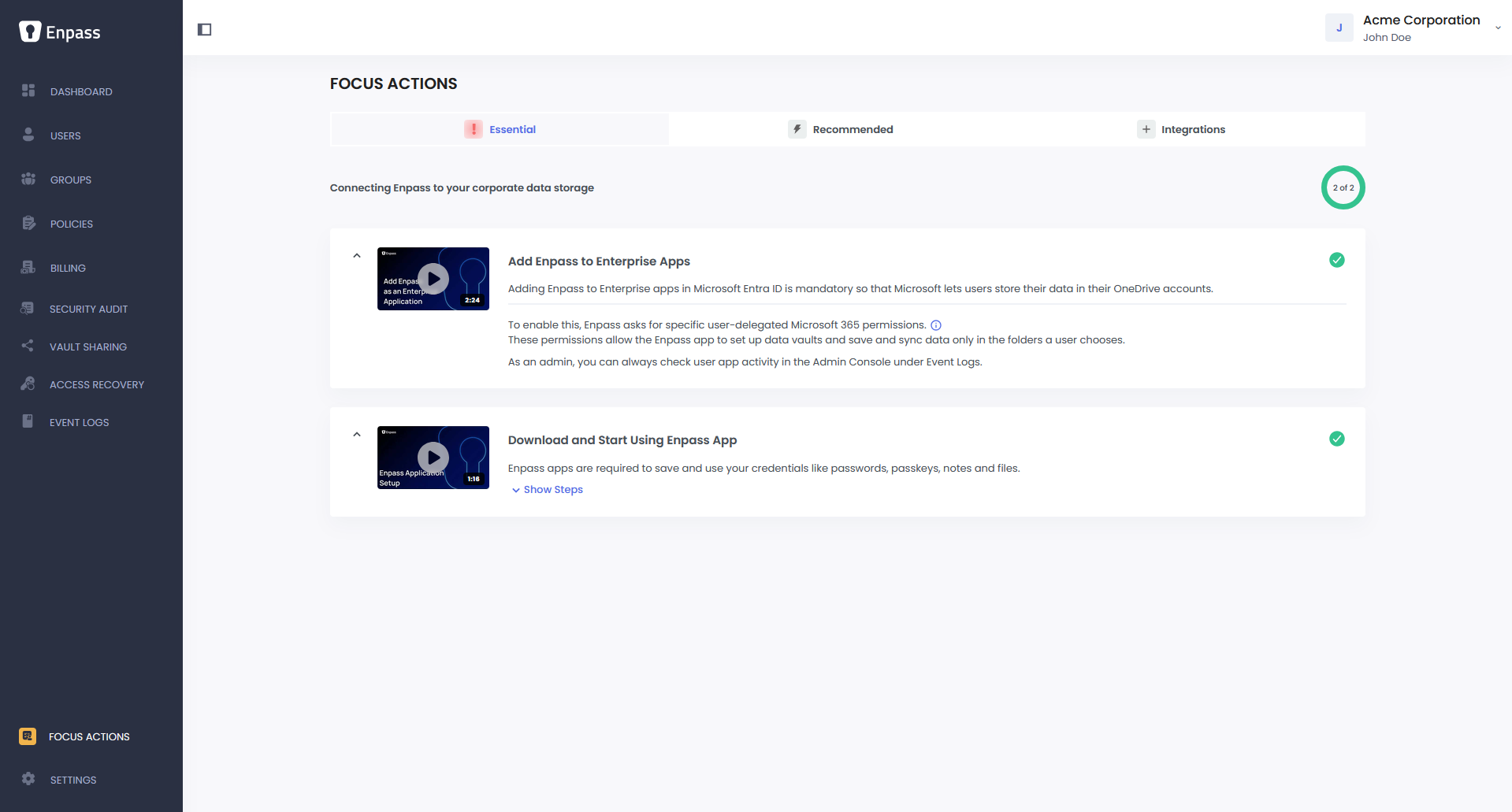The width and height of the screenshot is (1512, 812).
Task: Select Focus Actions in the sidebar
Action: click(89, 737)
